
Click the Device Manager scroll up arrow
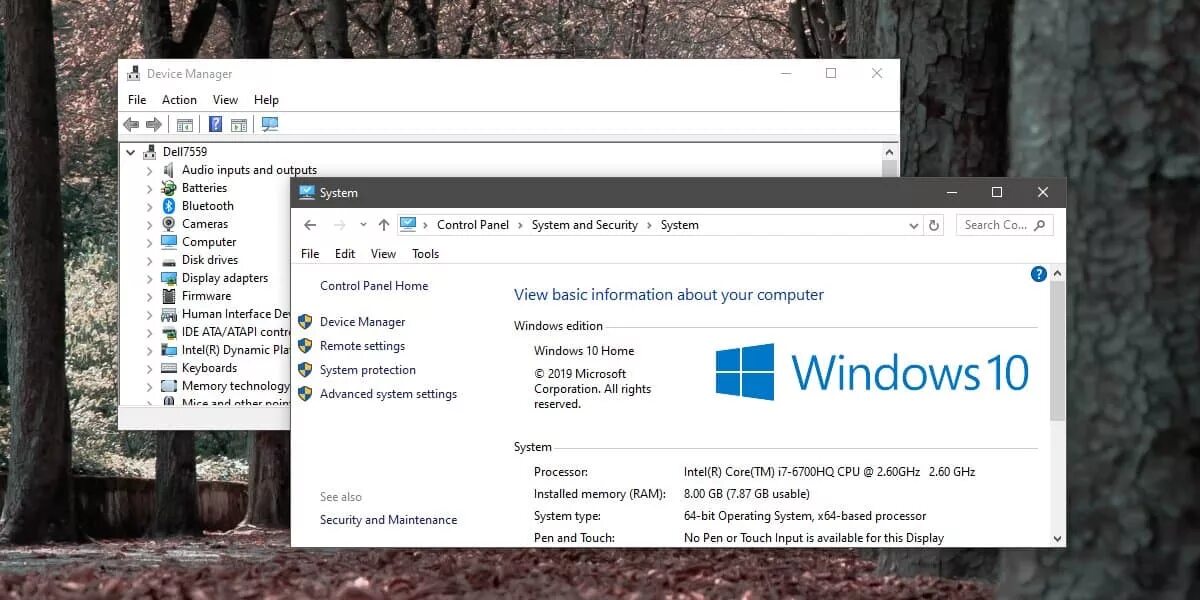pos(890,151)
